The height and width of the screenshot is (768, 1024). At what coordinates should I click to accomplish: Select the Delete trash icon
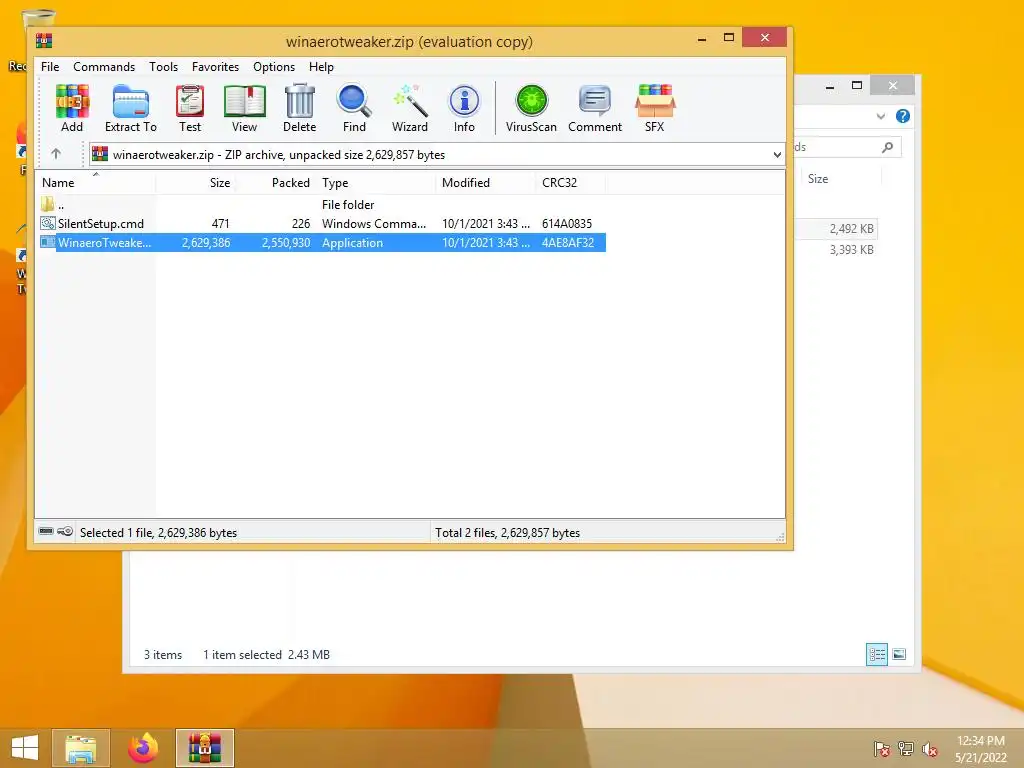300,108
